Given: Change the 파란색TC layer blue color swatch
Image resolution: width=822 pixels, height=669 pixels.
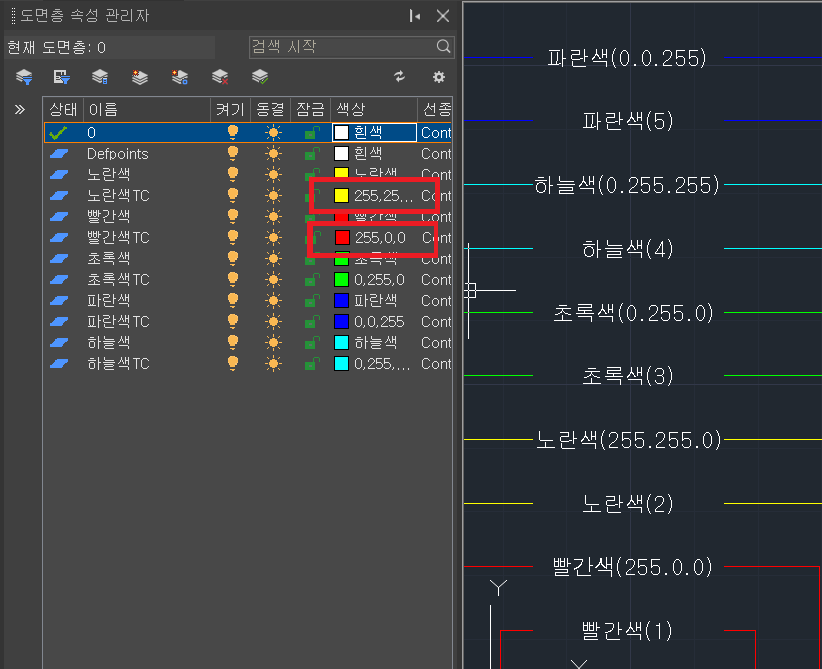Looking at the screenshot, I should 341,321.
